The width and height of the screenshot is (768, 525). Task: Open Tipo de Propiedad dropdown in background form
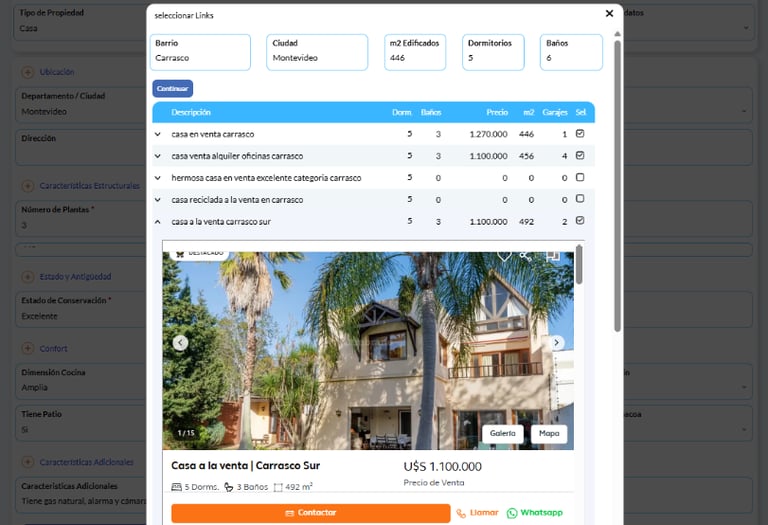click(x=81, y=22)
